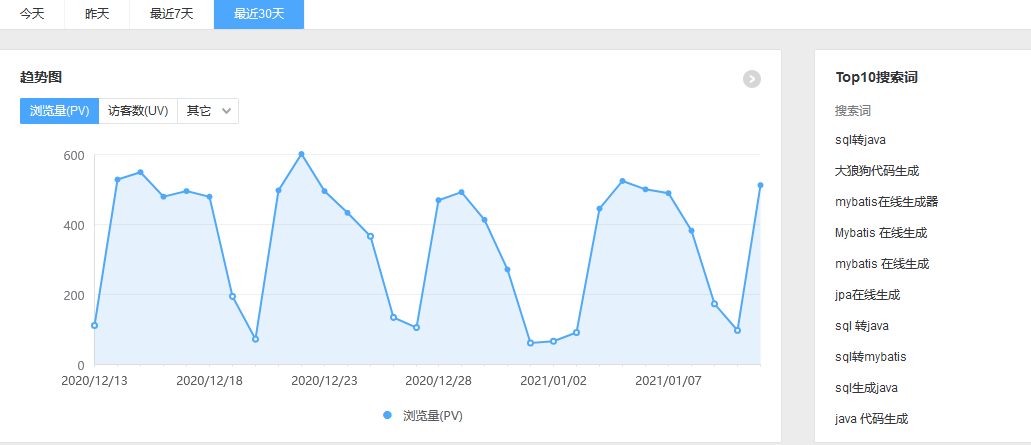Image resolution: width=1031 pixels, height=445 pixels.
Task: Switch to the 昨天 tab
Action: click(97, 14)
